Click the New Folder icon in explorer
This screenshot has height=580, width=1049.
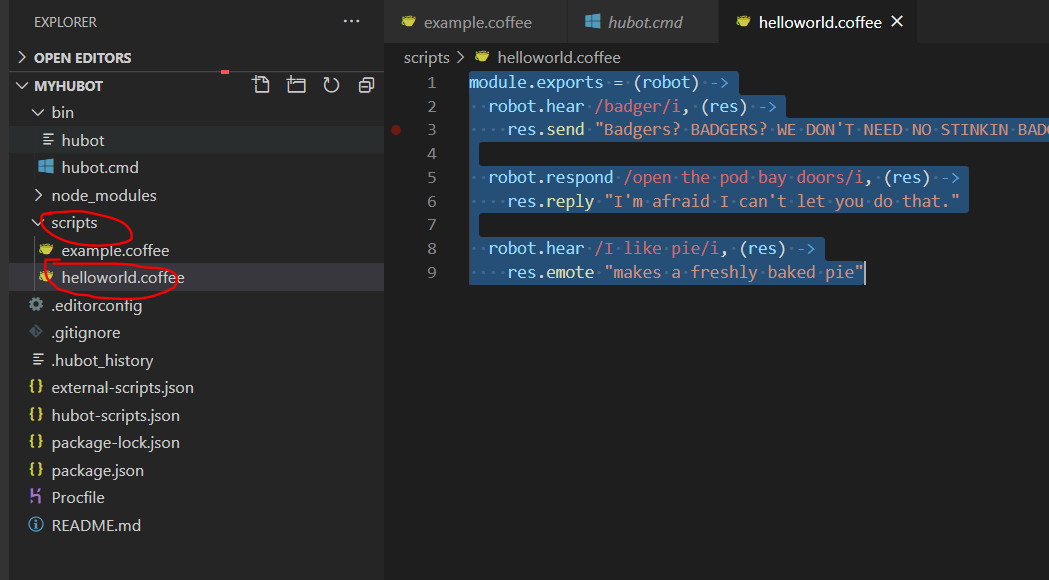tap(296, 85)
